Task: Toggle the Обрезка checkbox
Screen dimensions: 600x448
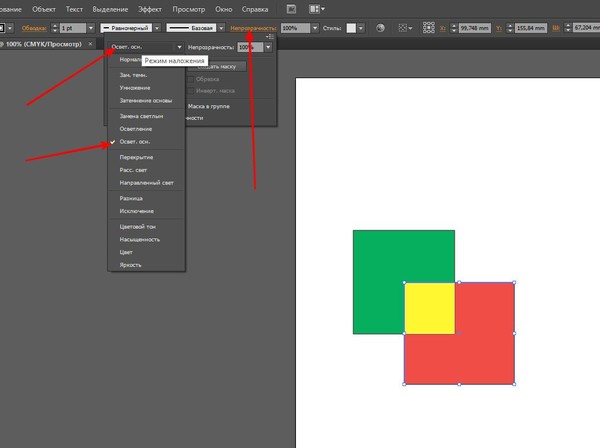Action: 191,79
